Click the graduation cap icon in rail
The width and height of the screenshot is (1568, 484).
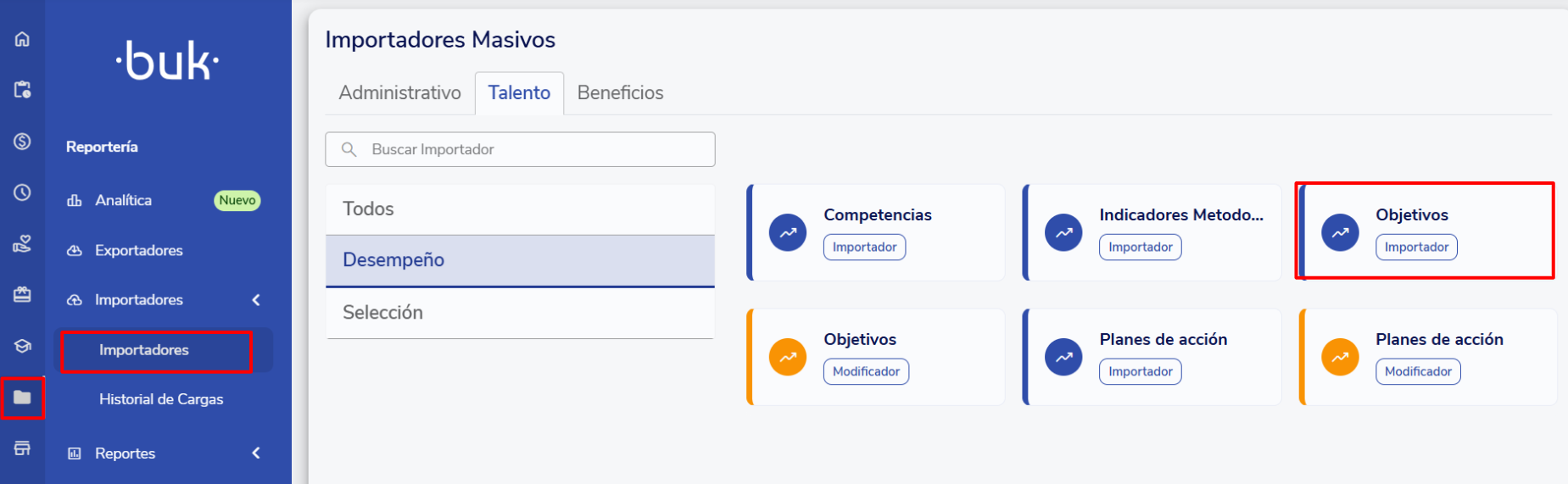22,346
